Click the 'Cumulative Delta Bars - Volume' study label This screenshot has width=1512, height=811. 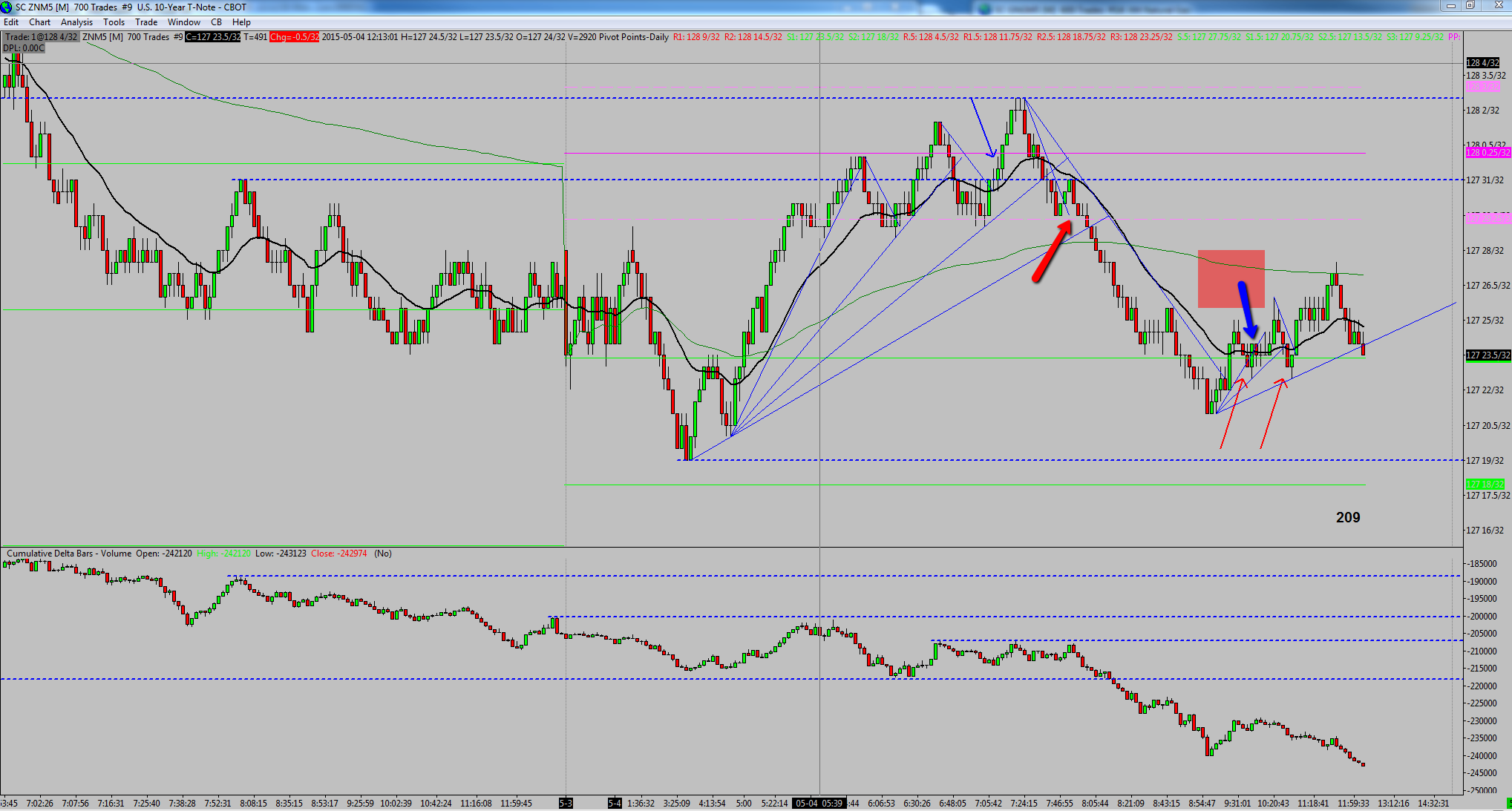(69, 554)
